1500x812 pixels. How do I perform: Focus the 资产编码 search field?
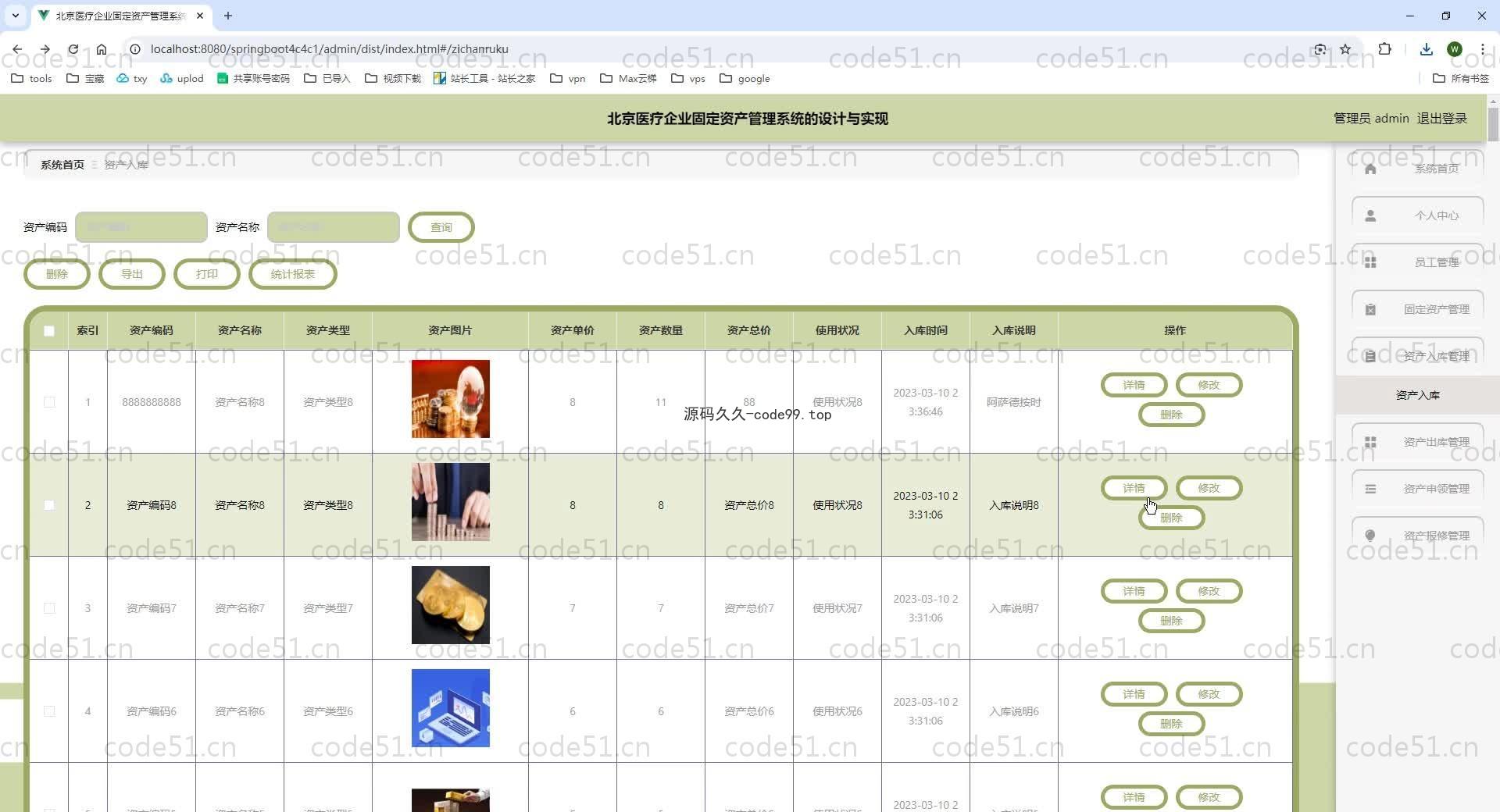pos(141,227)
